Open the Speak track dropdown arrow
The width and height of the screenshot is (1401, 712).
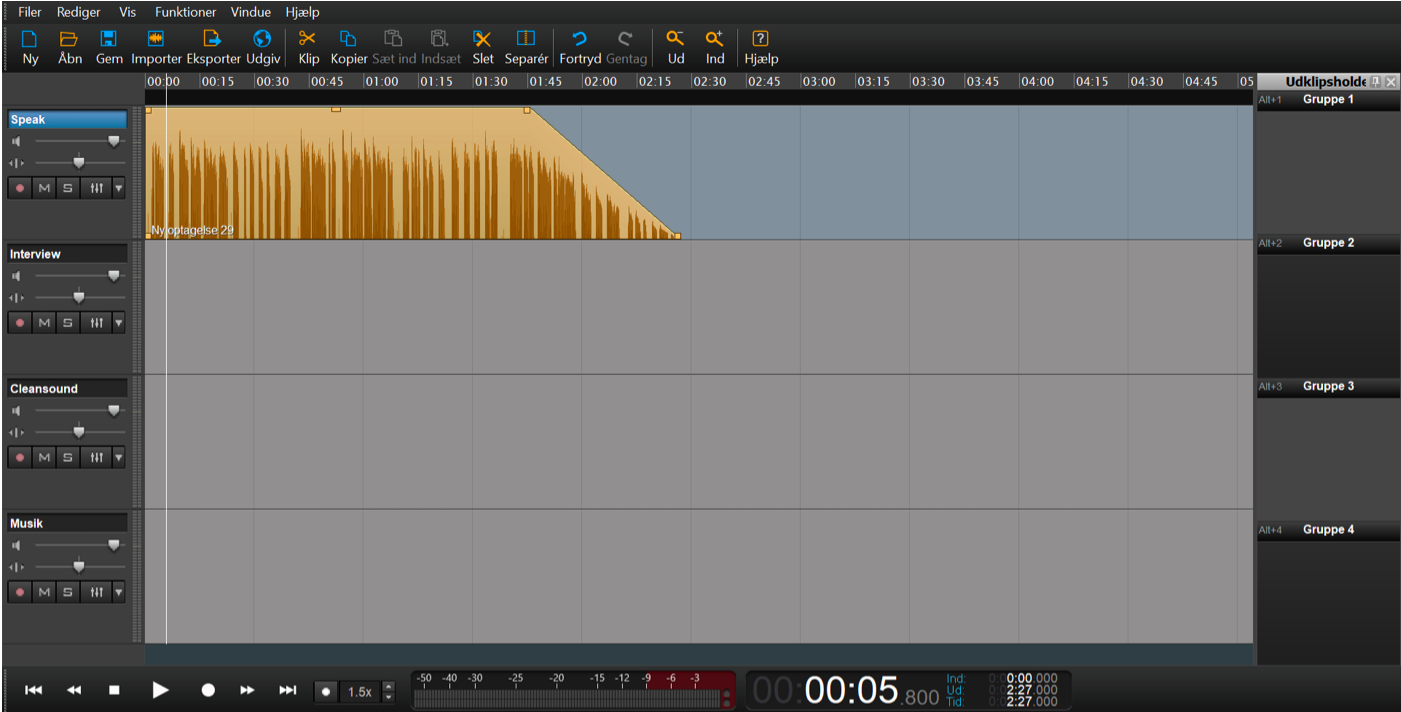click(x=119, y=188)
